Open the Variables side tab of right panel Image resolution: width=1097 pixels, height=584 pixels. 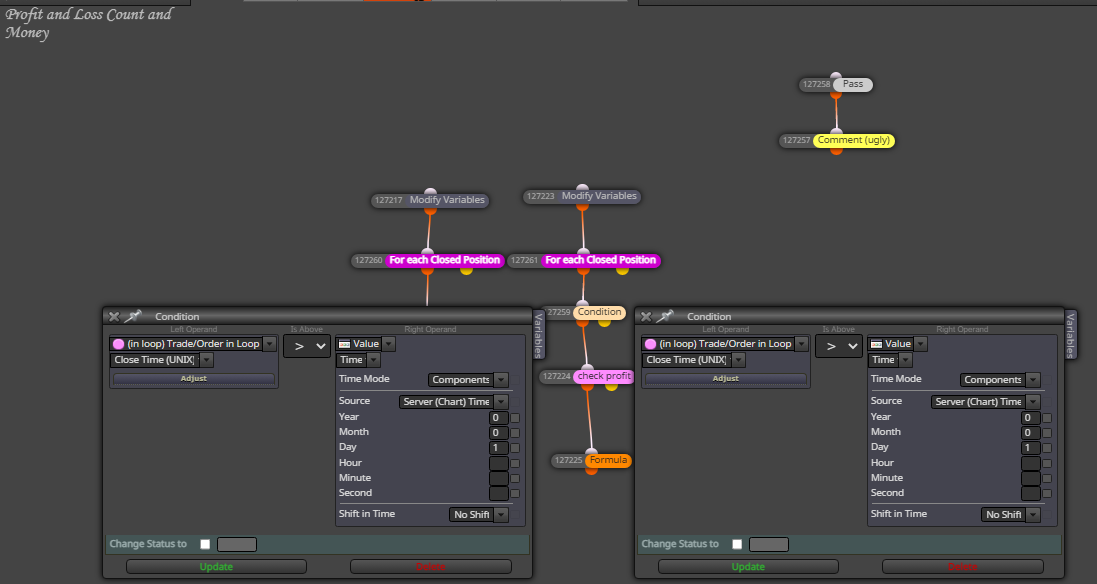coord(1070,334)
